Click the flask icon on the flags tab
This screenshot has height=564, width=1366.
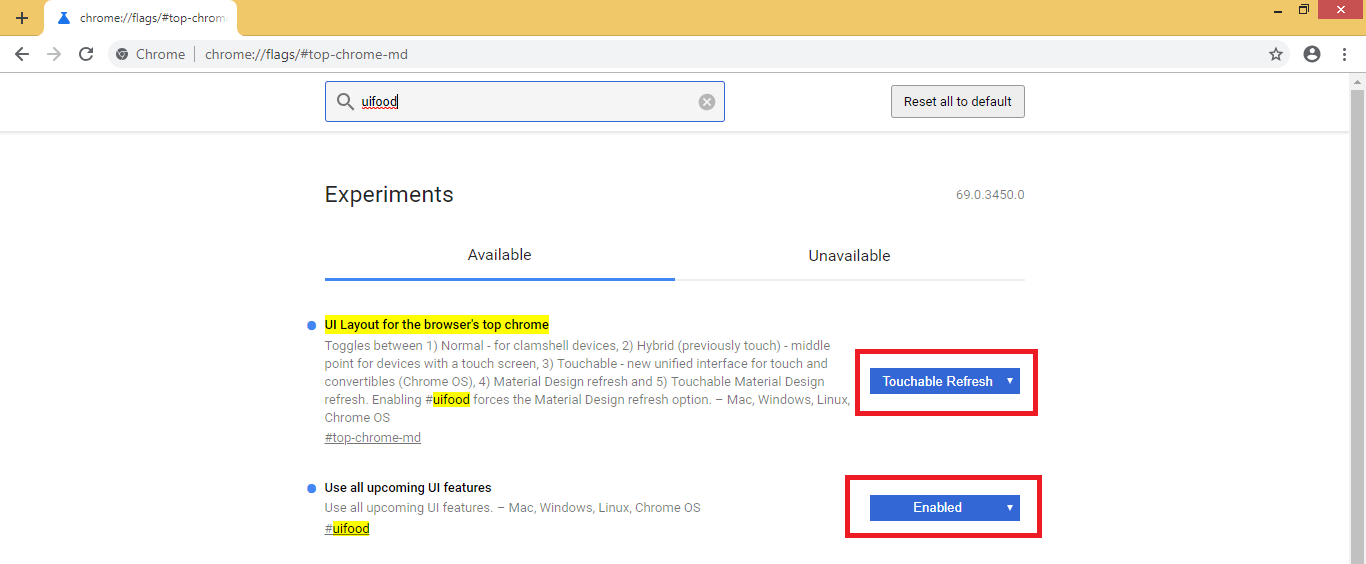[x=64, y=18]
